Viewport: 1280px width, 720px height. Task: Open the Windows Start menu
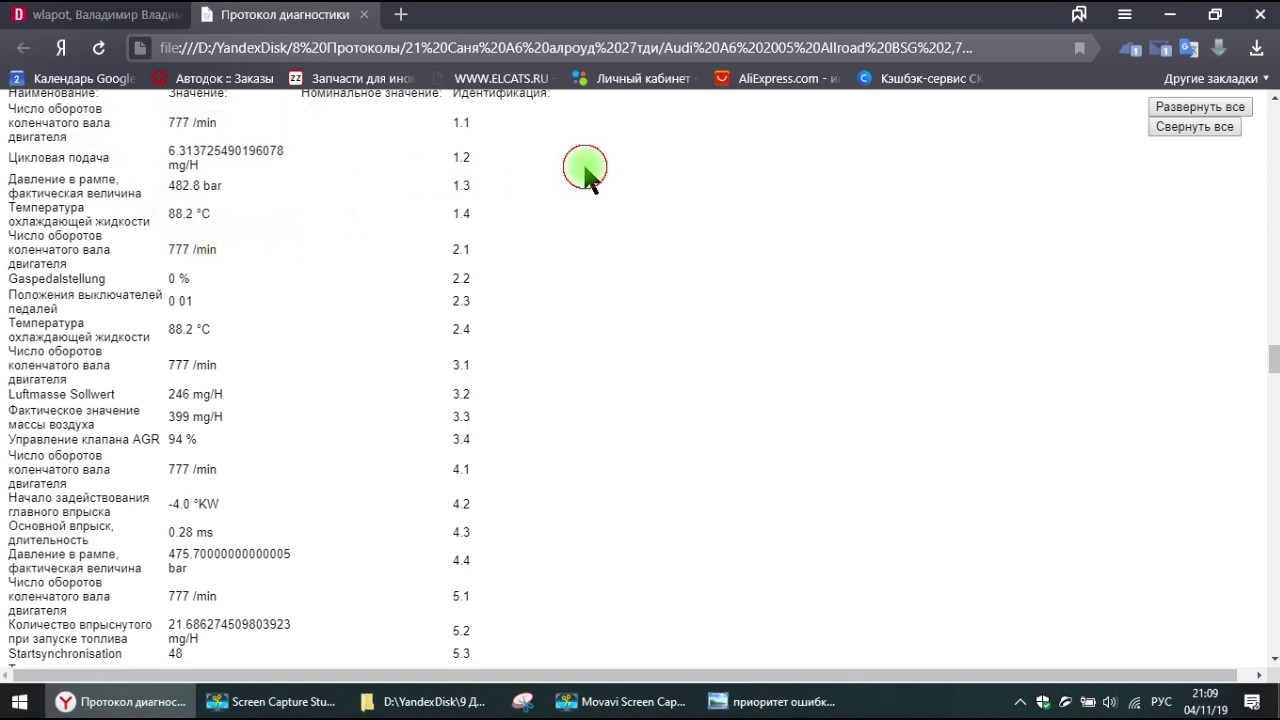[x=19, y=702]
